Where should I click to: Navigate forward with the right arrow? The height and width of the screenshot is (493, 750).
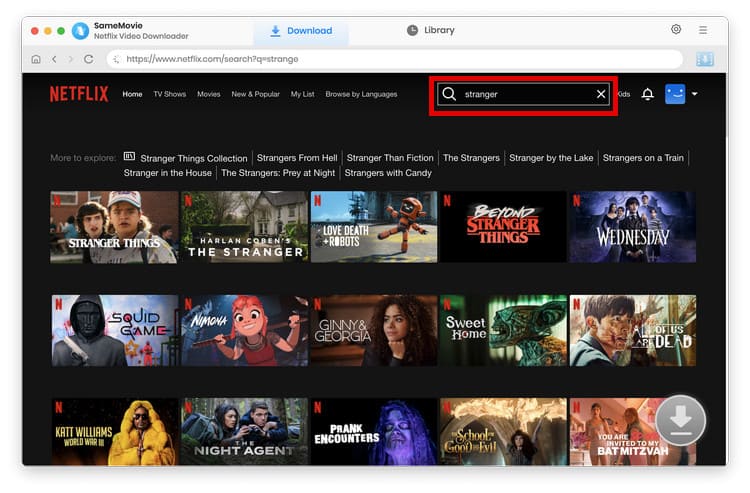click(71, 59)
